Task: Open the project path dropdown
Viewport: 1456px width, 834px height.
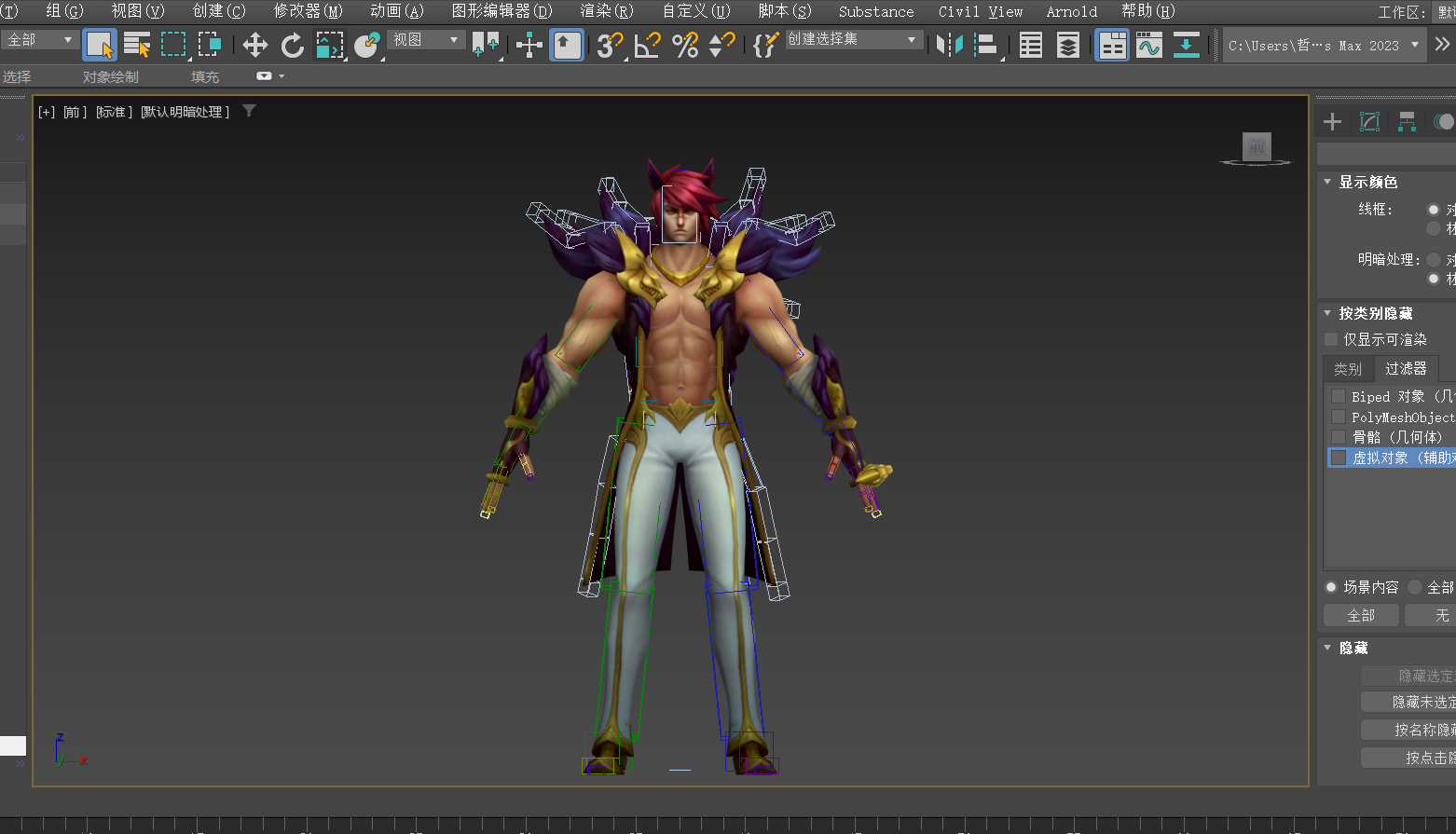Action: (x=1325, y=45)
